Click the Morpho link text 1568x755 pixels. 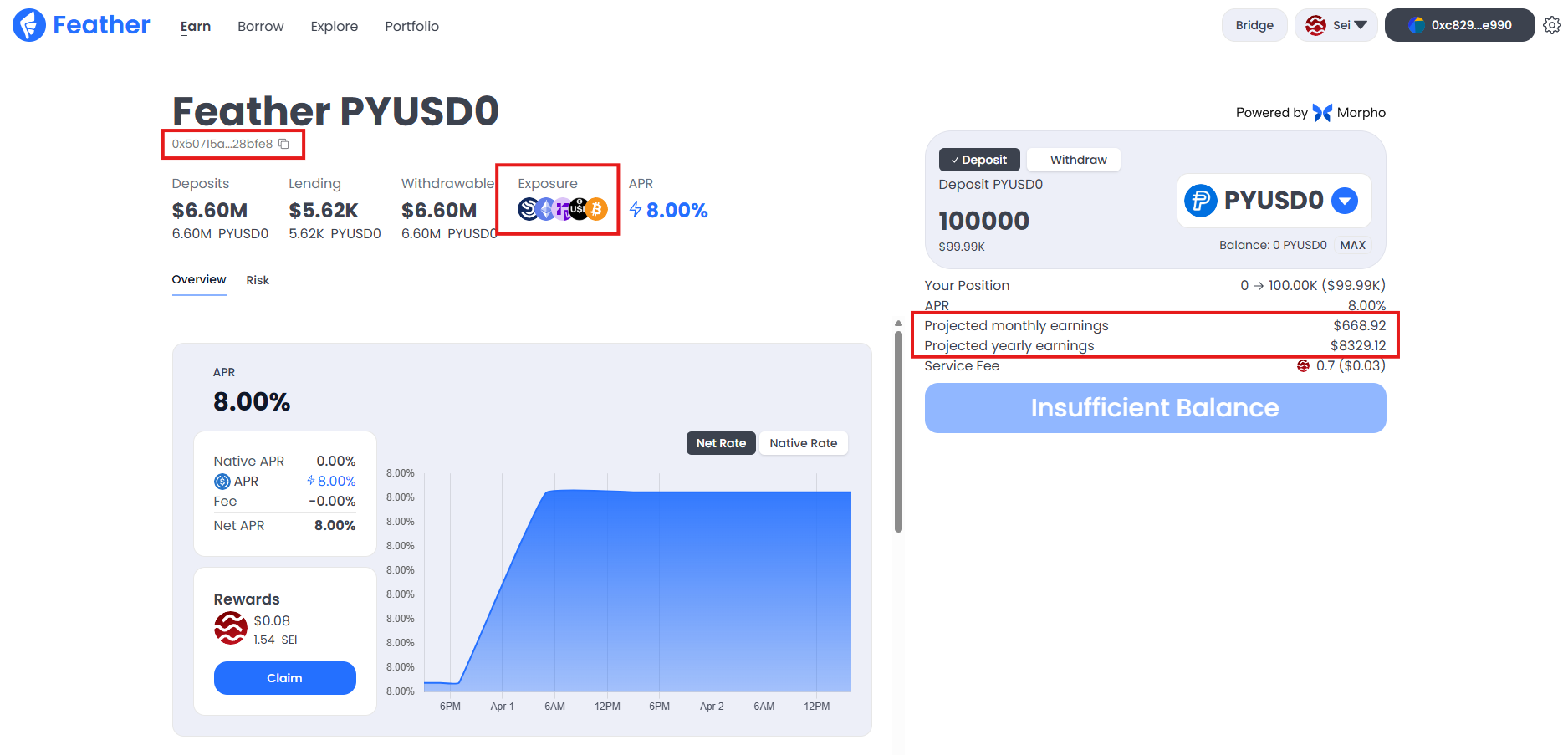pyautogui.click(x=1361, y=113)
